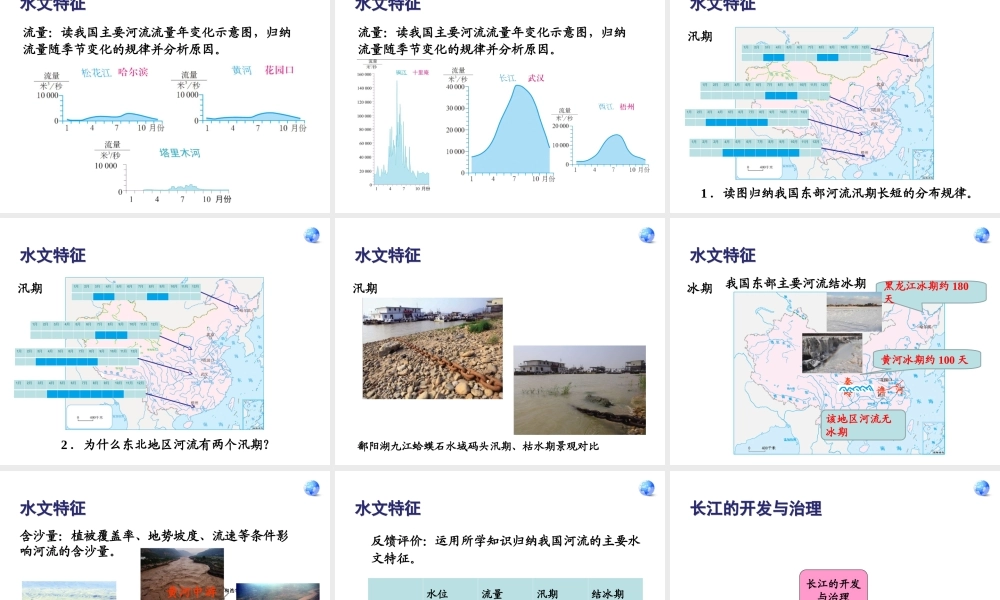Click the 流量 paragraph above 长江 武汉 chart

(x=492, y=40)
